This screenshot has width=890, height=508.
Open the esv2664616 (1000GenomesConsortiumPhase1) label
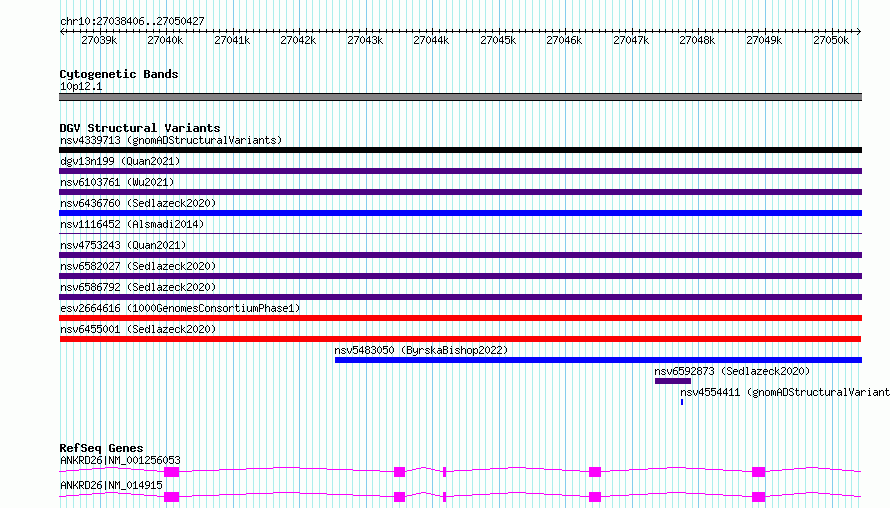[x=180, y=308]
